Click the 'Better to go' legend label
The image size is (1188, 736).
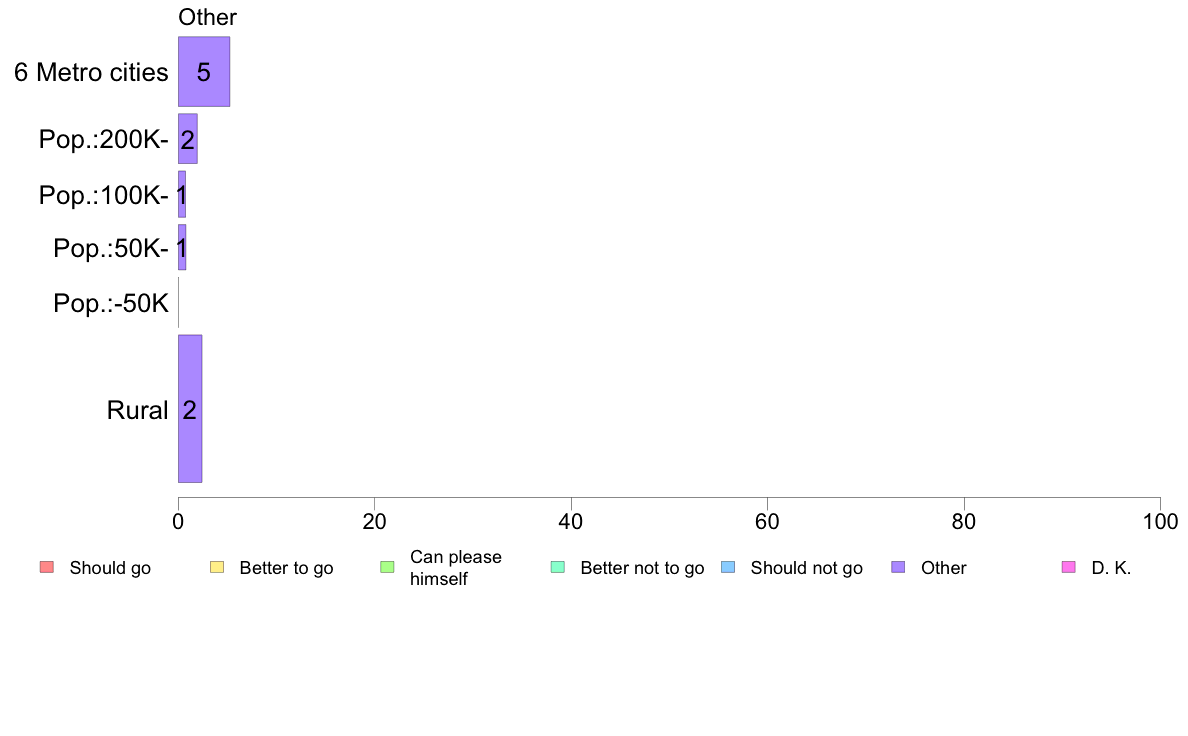coord(286,568)
